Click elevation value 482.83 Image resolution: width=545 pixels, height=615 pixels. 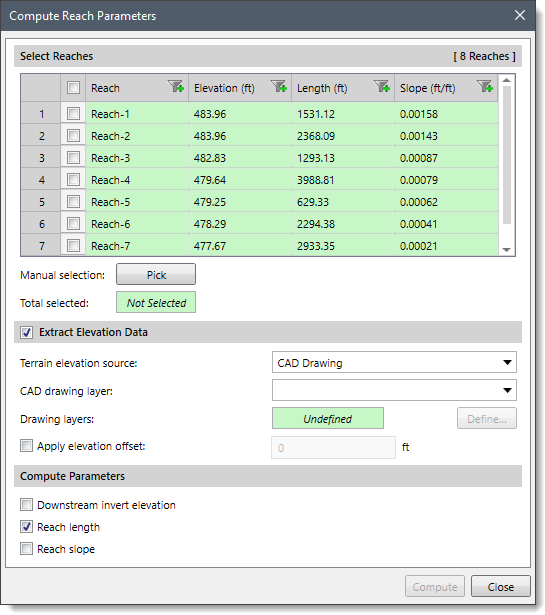tap(210, 158)
